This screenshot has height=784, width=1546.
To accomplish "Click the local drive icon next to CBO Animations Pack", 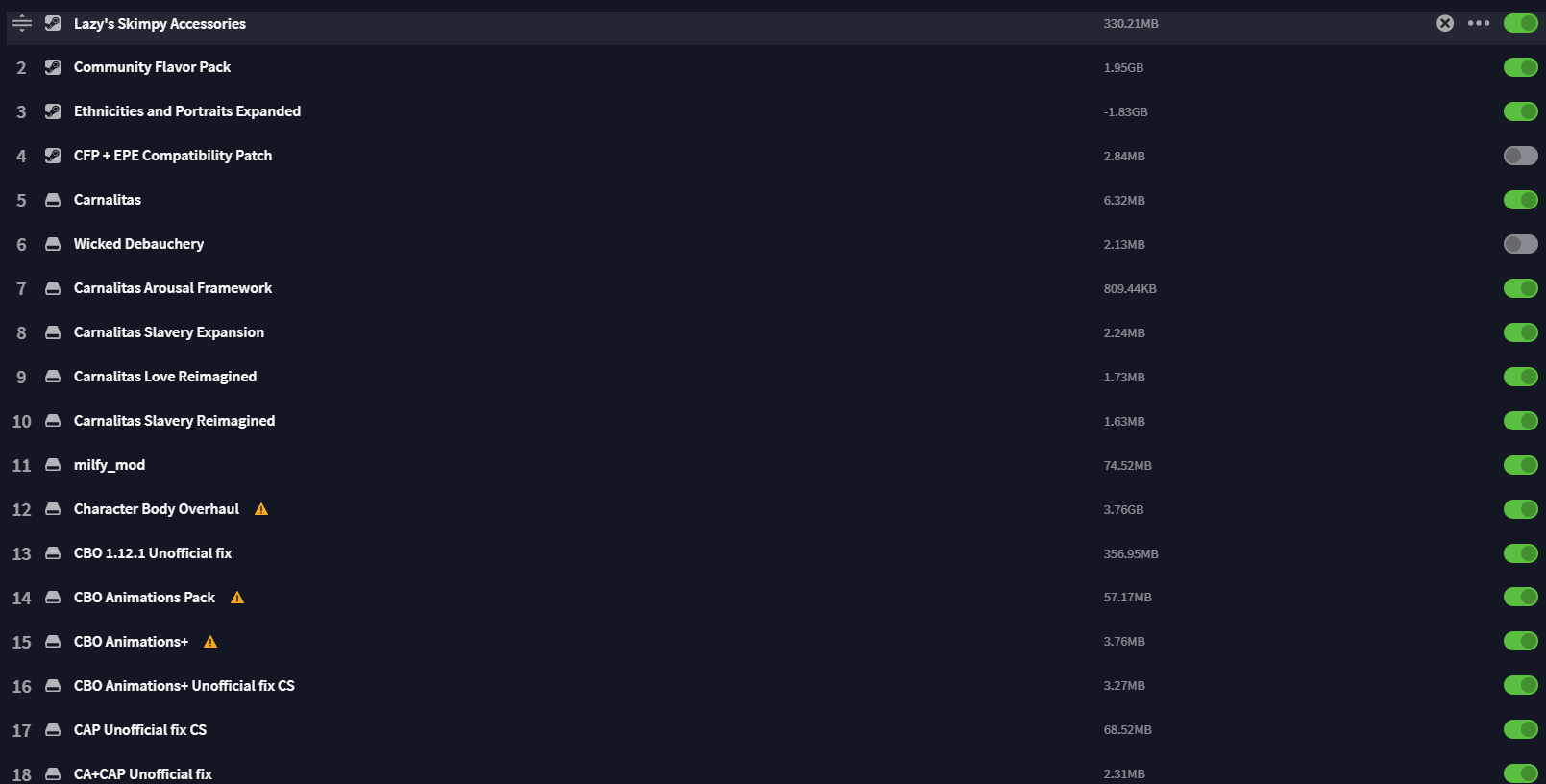I will click(53, 598).
